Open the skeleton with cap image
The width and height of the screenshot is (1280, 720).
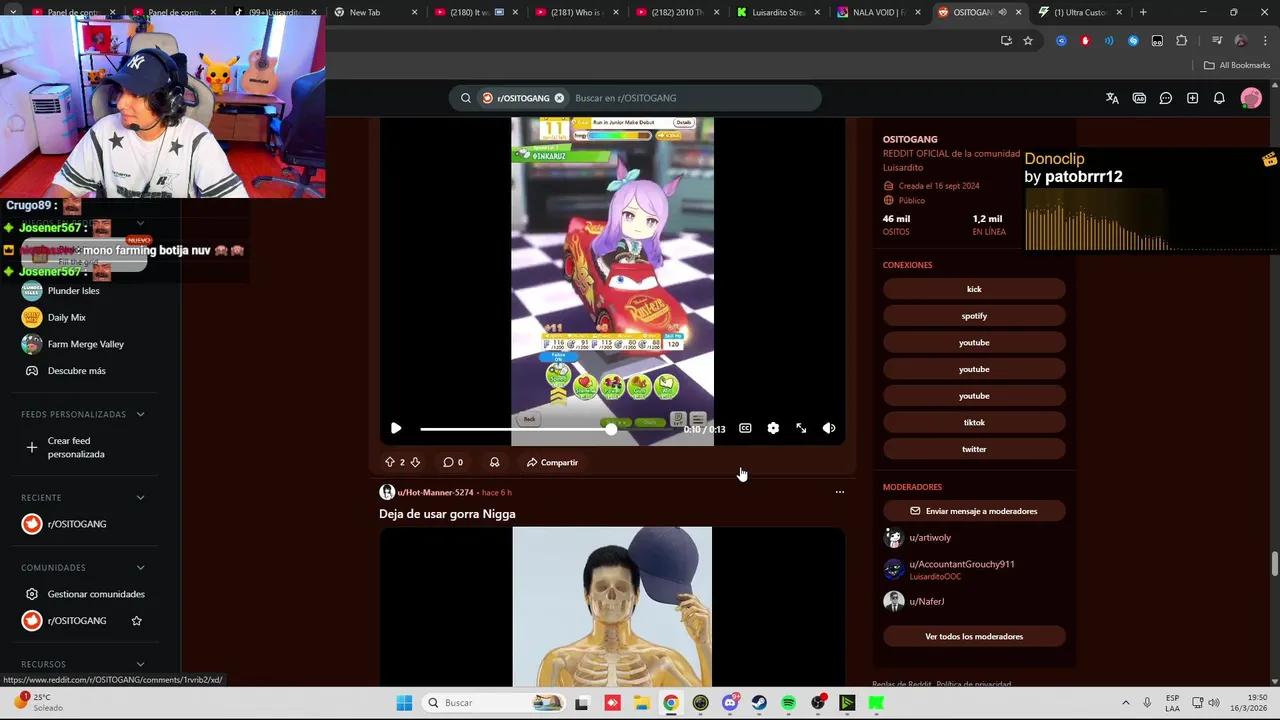(612, 607)
